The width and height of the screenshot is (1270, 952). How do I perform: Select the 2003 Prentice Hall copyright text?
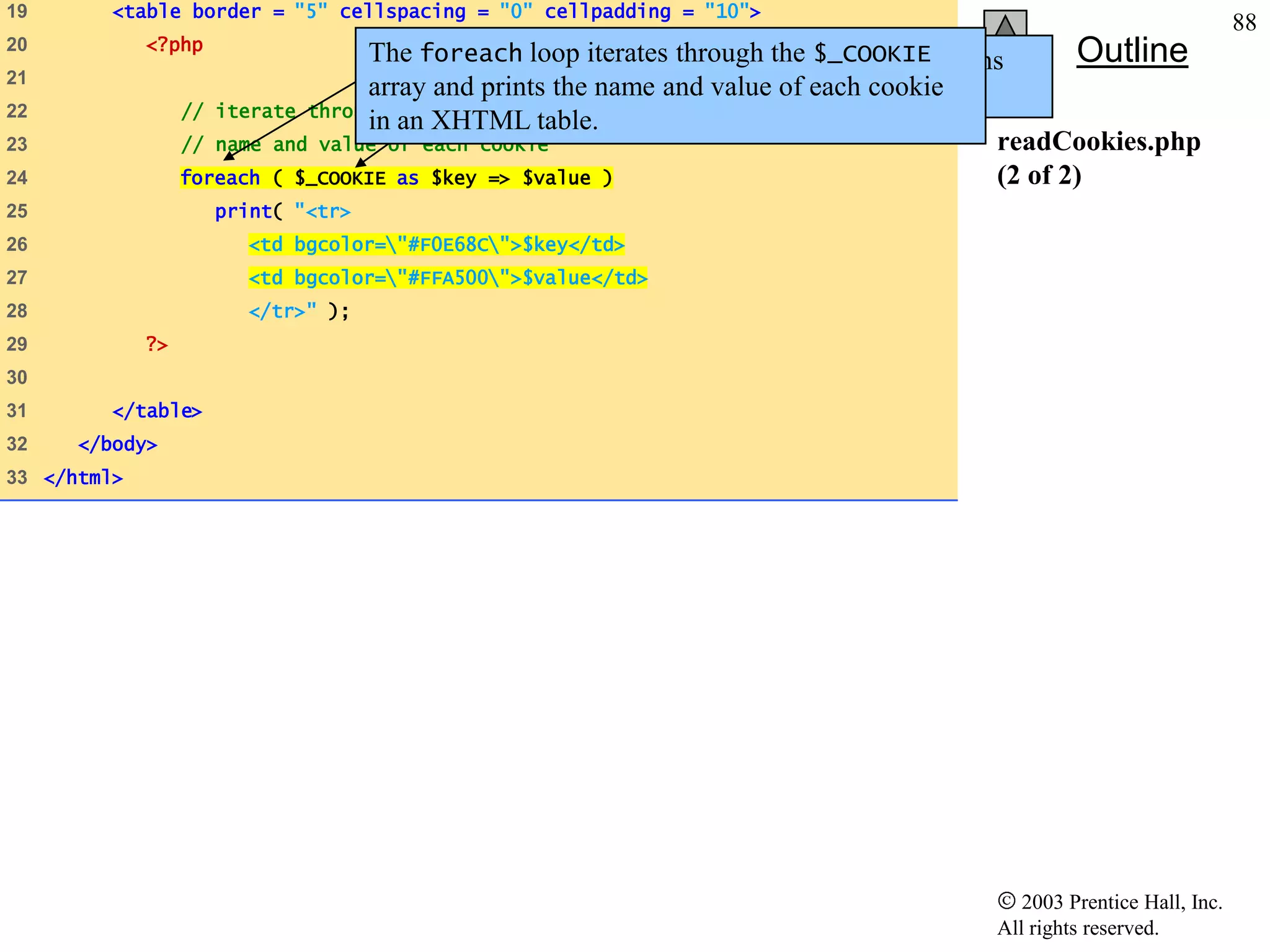pyautogui.click(x=1110, y=902)
